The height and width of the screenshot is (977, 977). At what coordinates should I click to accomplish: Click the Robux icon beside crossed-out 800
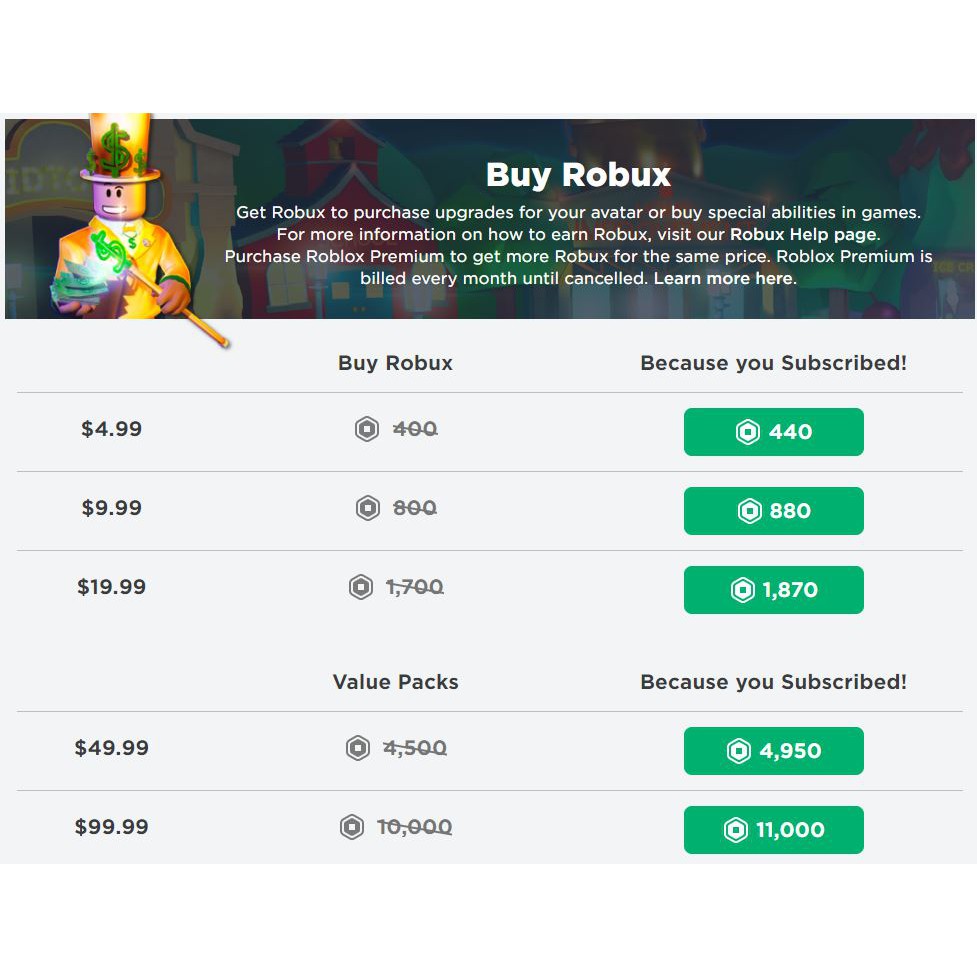point(368,509)
